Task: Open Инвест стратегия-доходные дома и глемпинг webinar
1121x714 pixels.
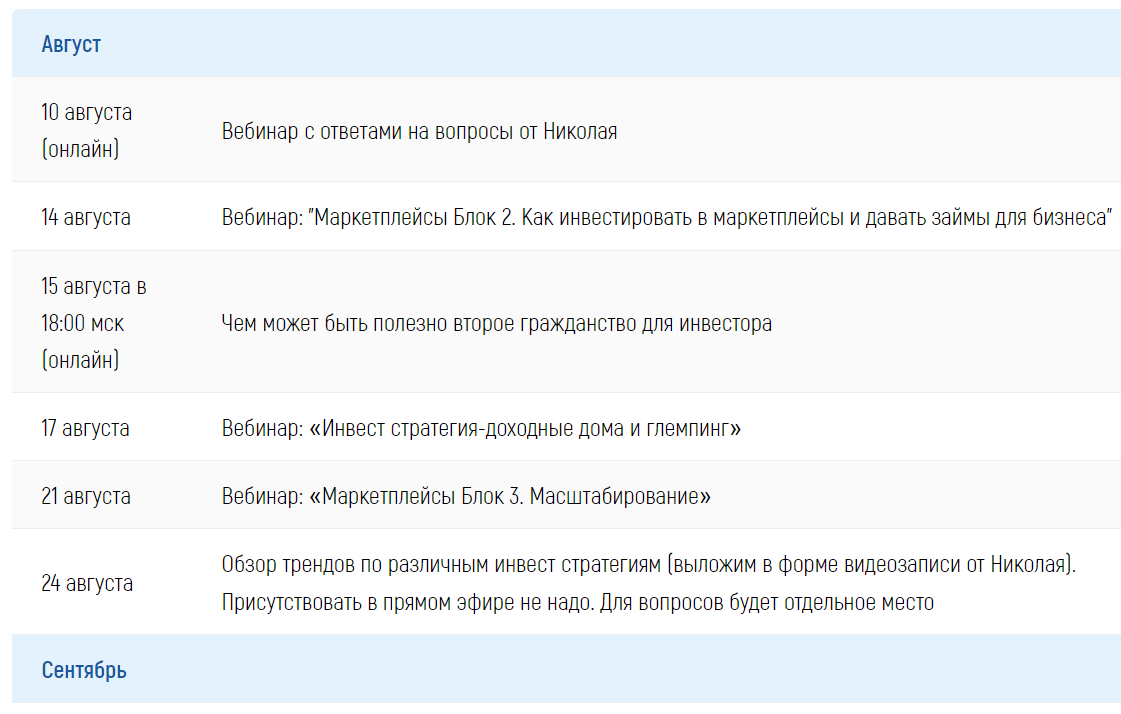Action: point(481,427)
